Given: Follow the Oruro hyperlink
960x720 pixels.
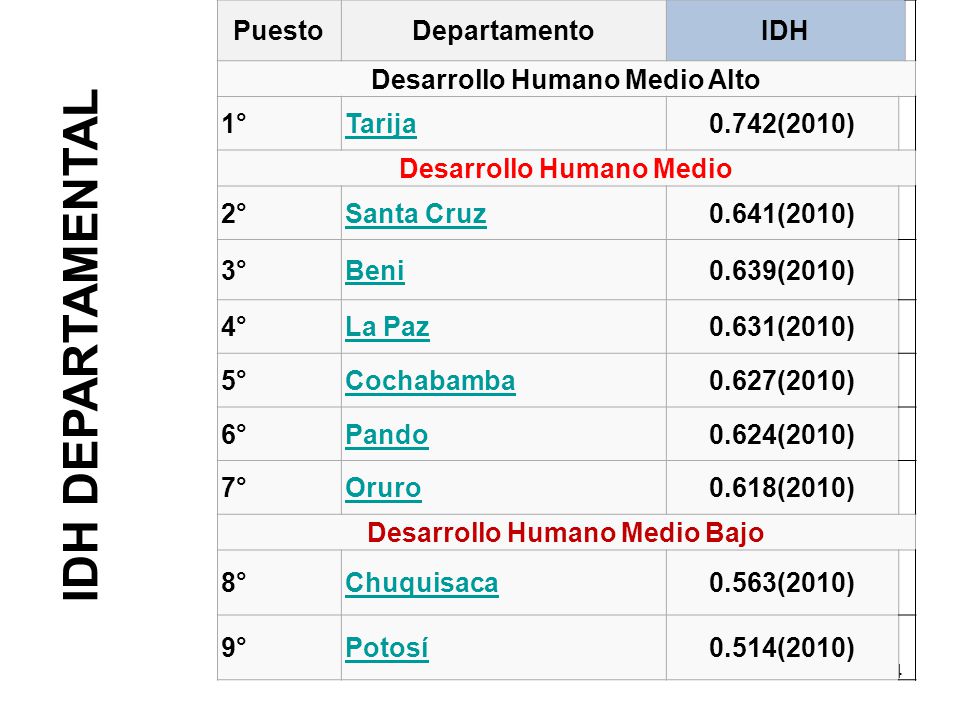Looking at the screenshot, I should click(383, 488).
